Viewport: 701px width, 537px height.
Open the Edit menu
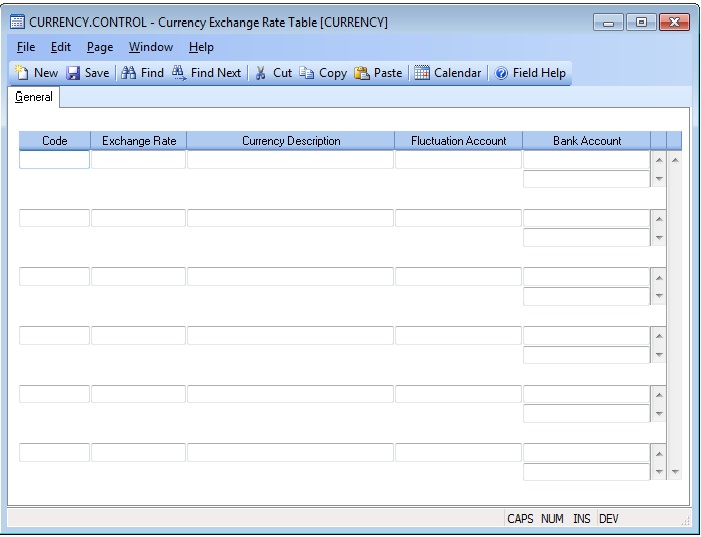click(60, 47)
